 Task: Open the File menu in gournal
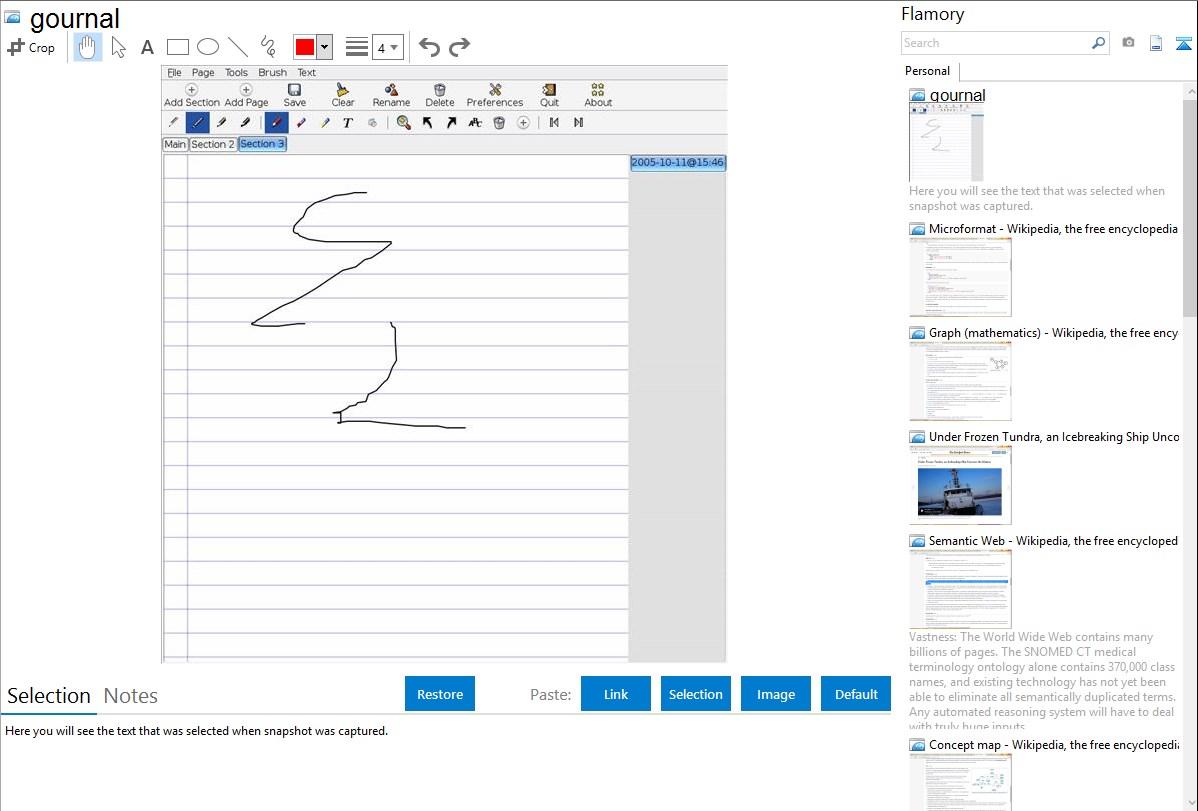pyautogui.click(x=174, y=73)
